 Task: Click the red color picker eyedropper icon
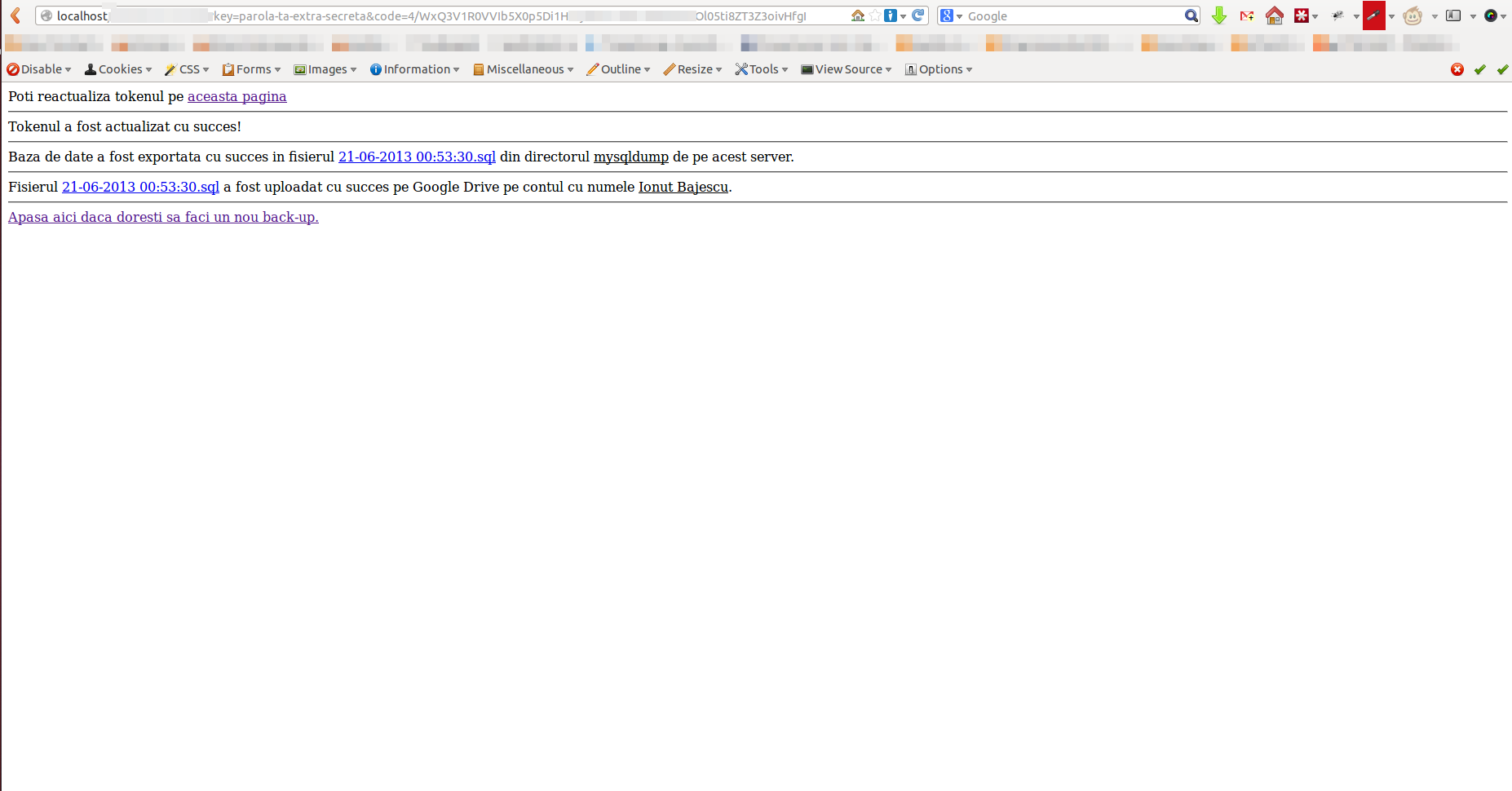click(1374, 15)
